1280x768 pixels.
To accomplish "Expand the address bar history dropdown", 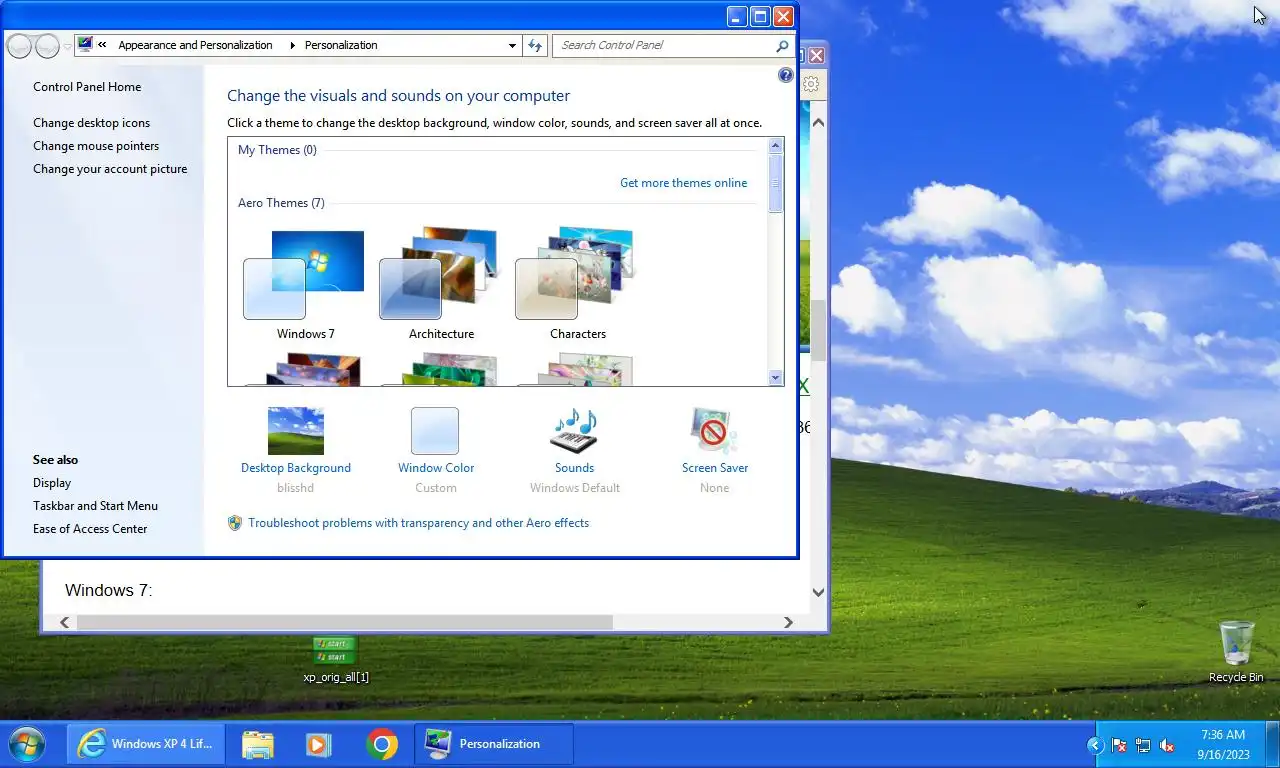I will pos(512,45).
